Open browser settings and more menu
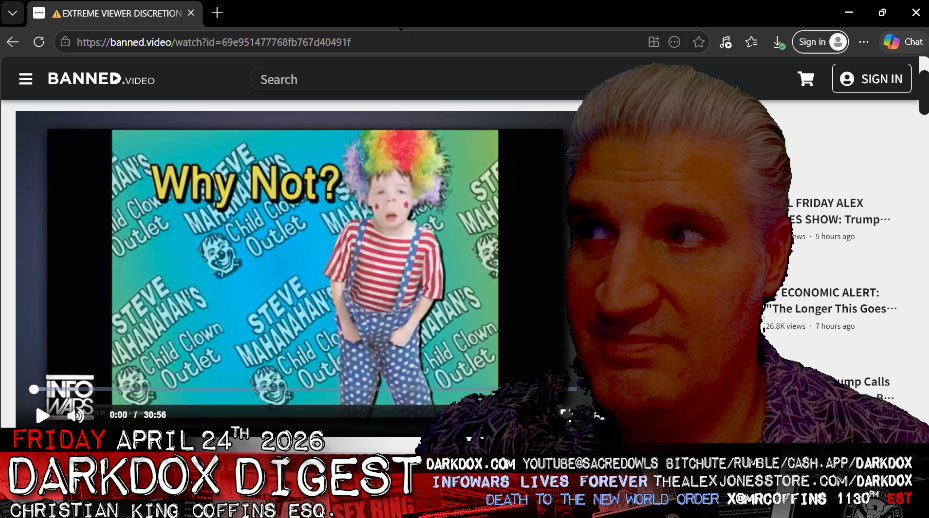The height and width of the screenshot is (518, 929). [x=864, y=42]
